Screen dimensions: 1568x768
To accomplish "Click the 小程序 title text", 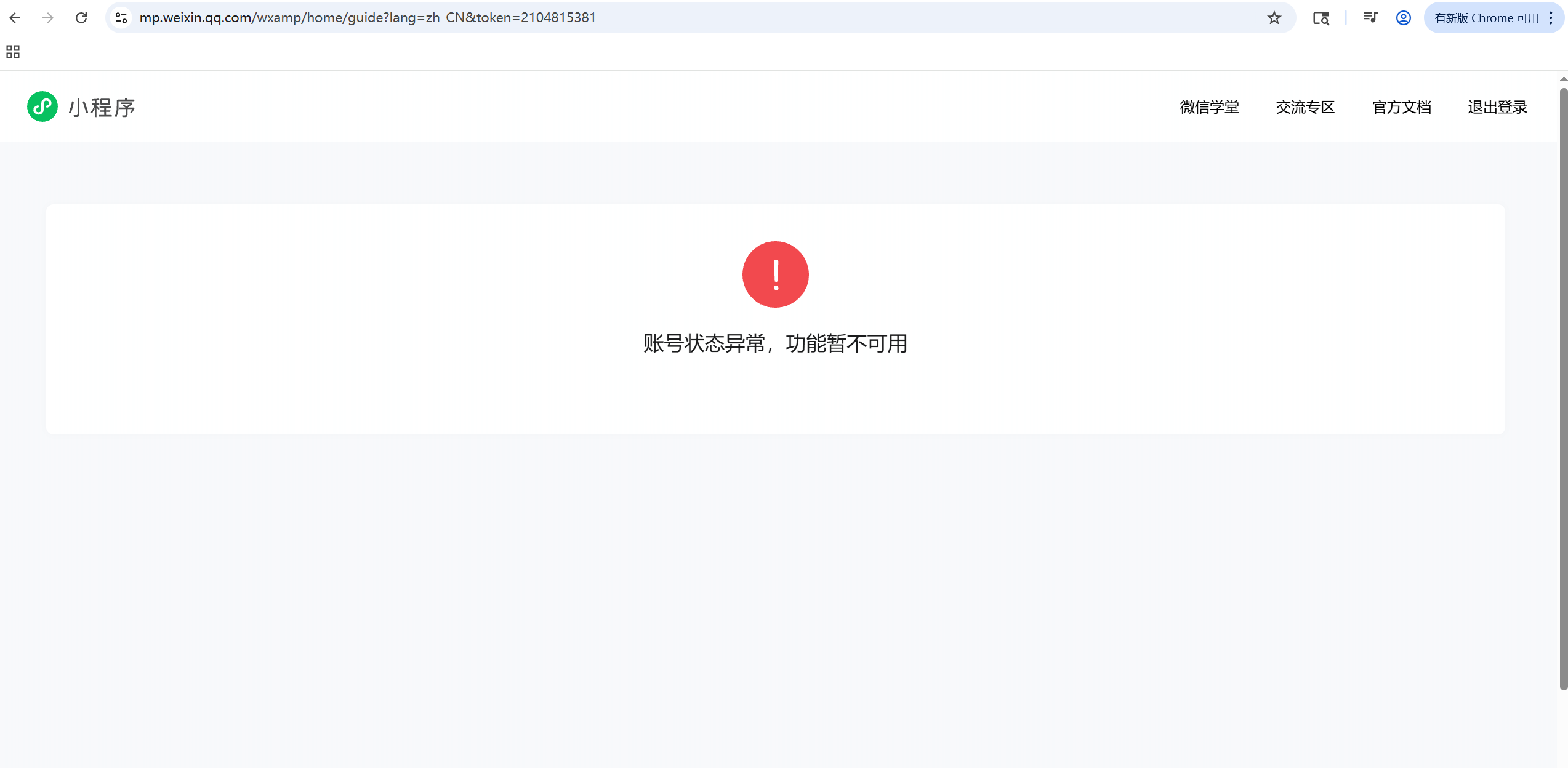I will 102,108.
